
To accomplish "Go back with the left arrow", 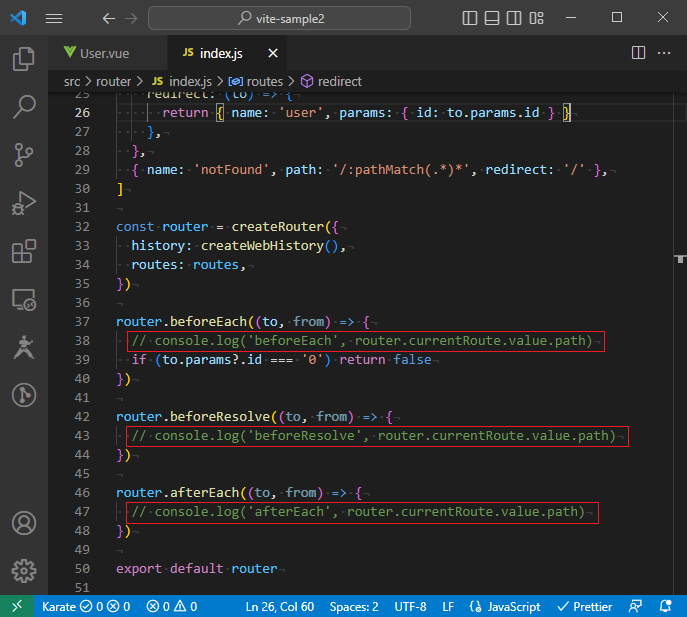I will pos(109,18).
